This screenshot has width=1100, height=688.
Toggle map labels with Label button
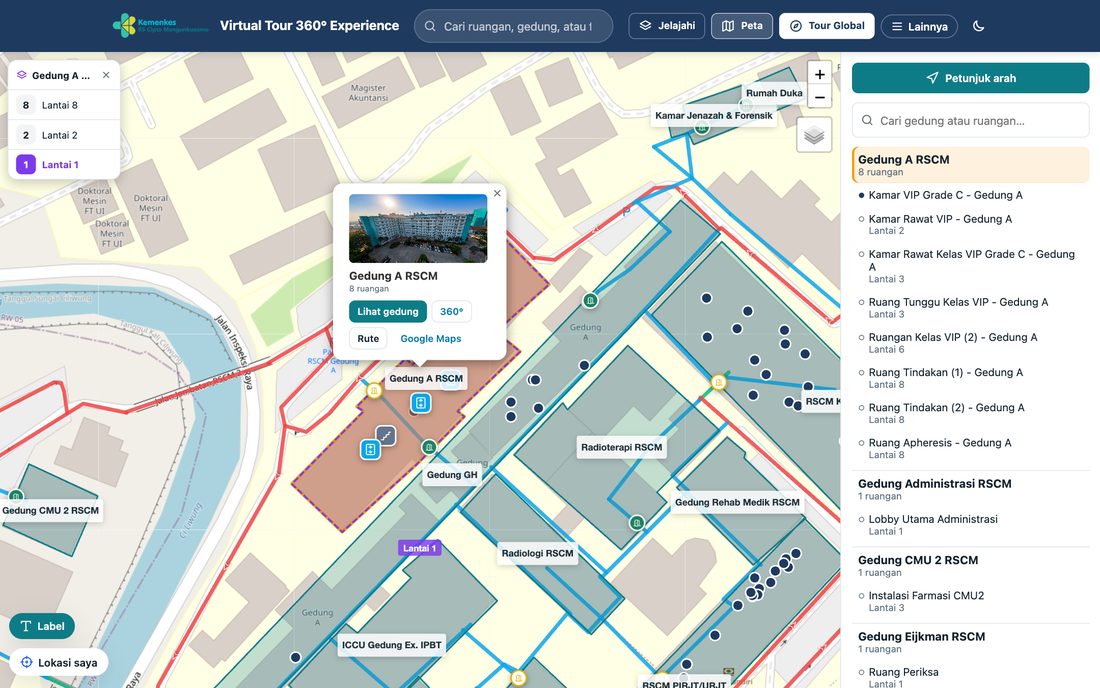tap(42, 626)
